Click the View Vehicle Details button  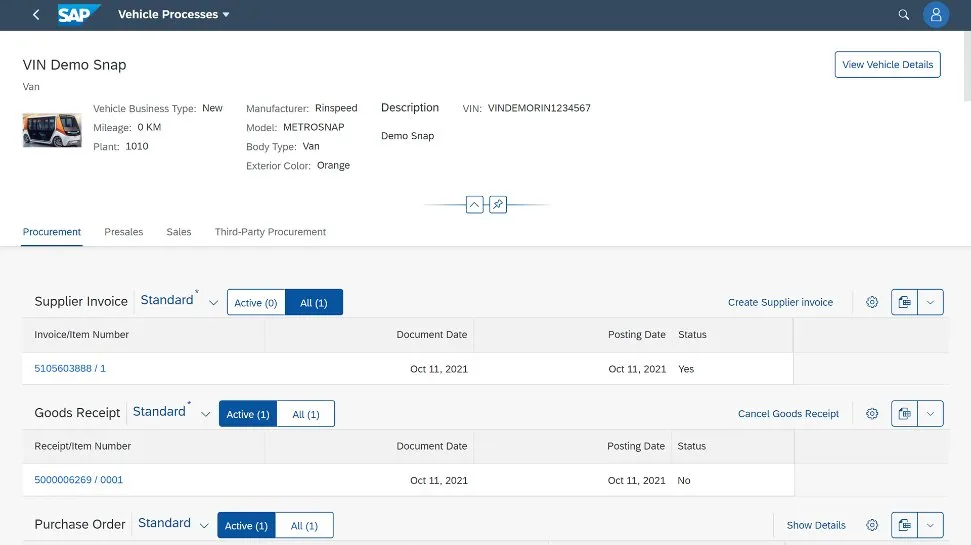[x=887, y=64]
